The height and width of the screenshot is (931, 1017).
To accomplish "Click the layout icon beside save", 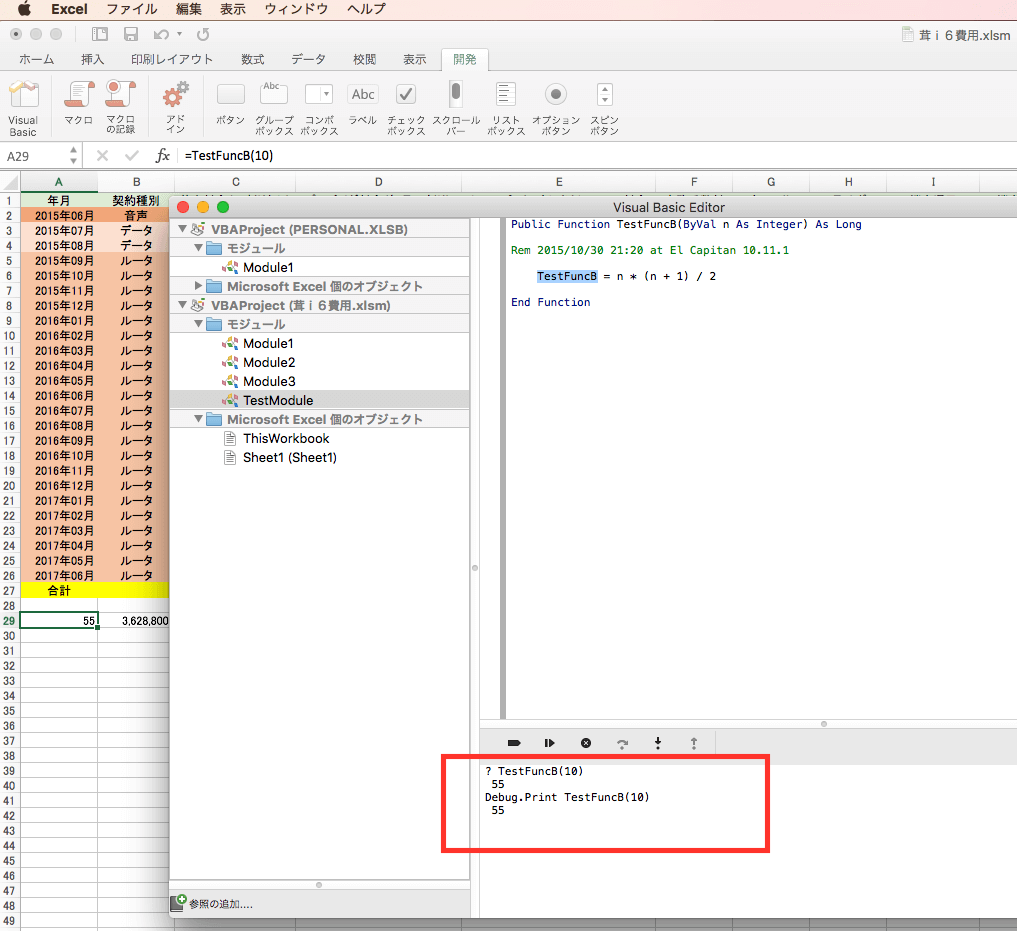I will point(100,34).
